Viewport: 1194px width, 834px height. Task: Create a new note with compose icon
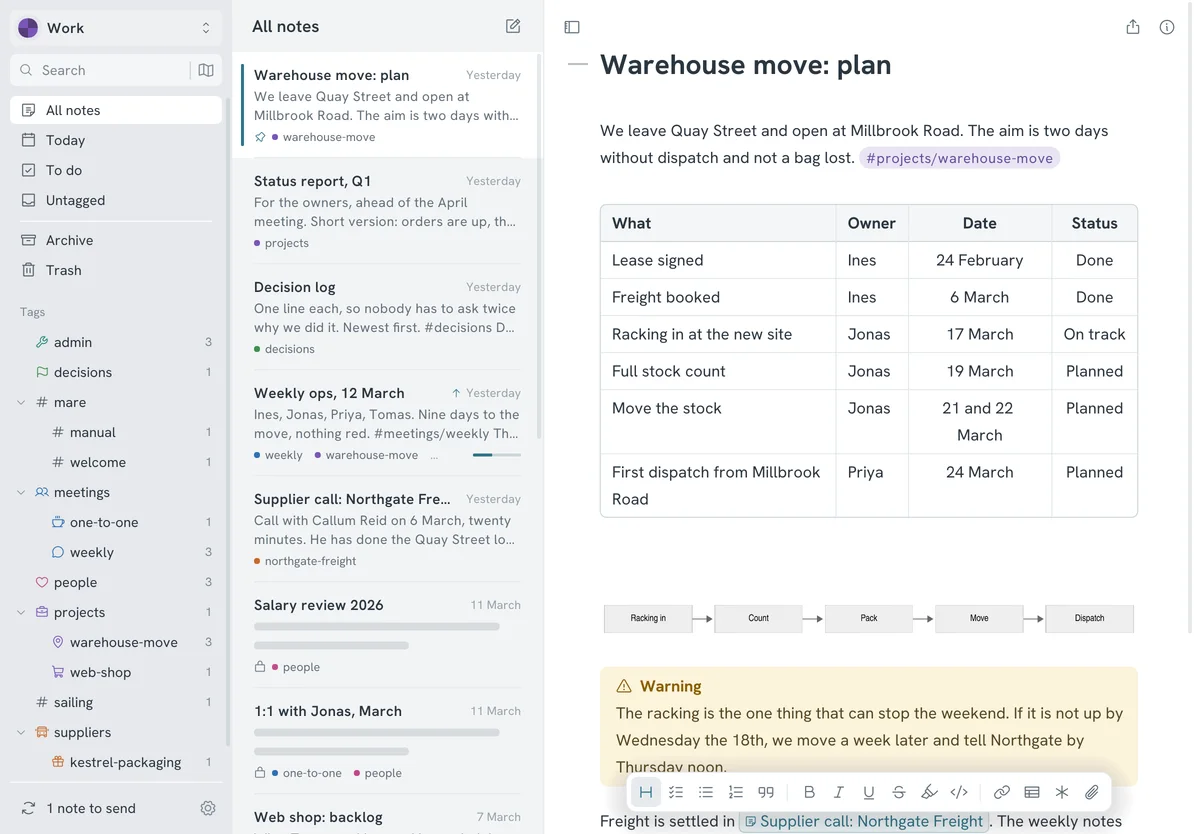512,26
